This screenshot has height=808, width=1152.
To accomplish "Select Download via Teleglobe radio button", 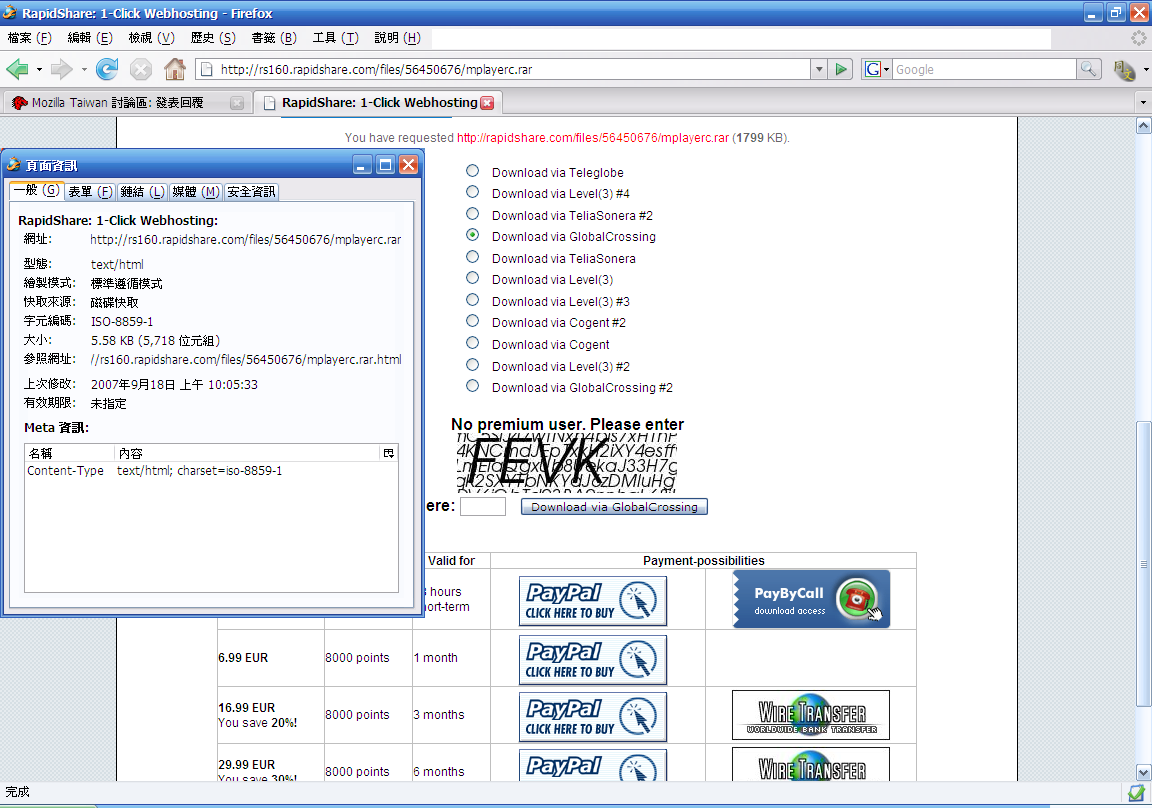I will click(x=472, y=171).
